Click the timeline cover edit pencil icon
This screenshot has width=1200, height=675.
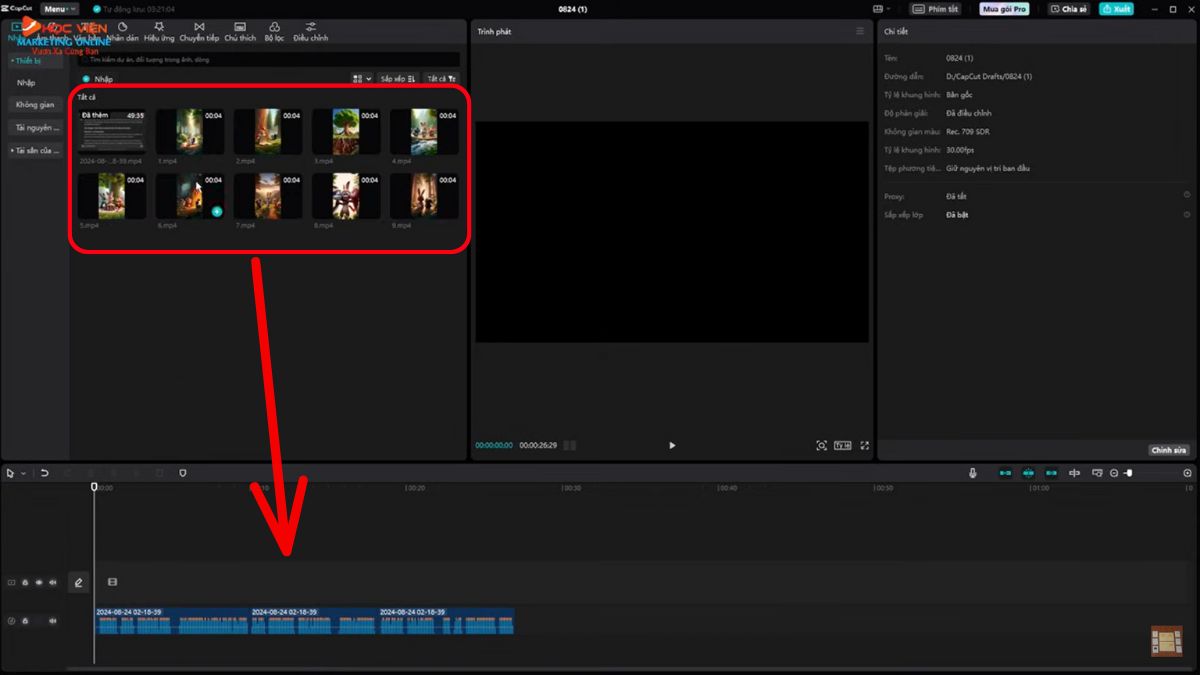[79, 582]
